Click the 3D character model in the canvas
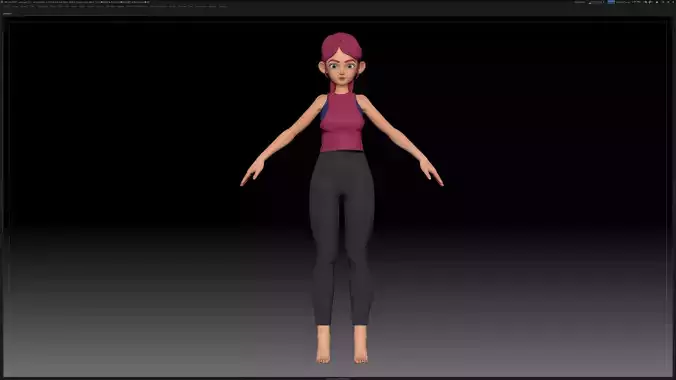Image resolution: width=676 pixels, height=380 pixels. click(x=341, y=198)
